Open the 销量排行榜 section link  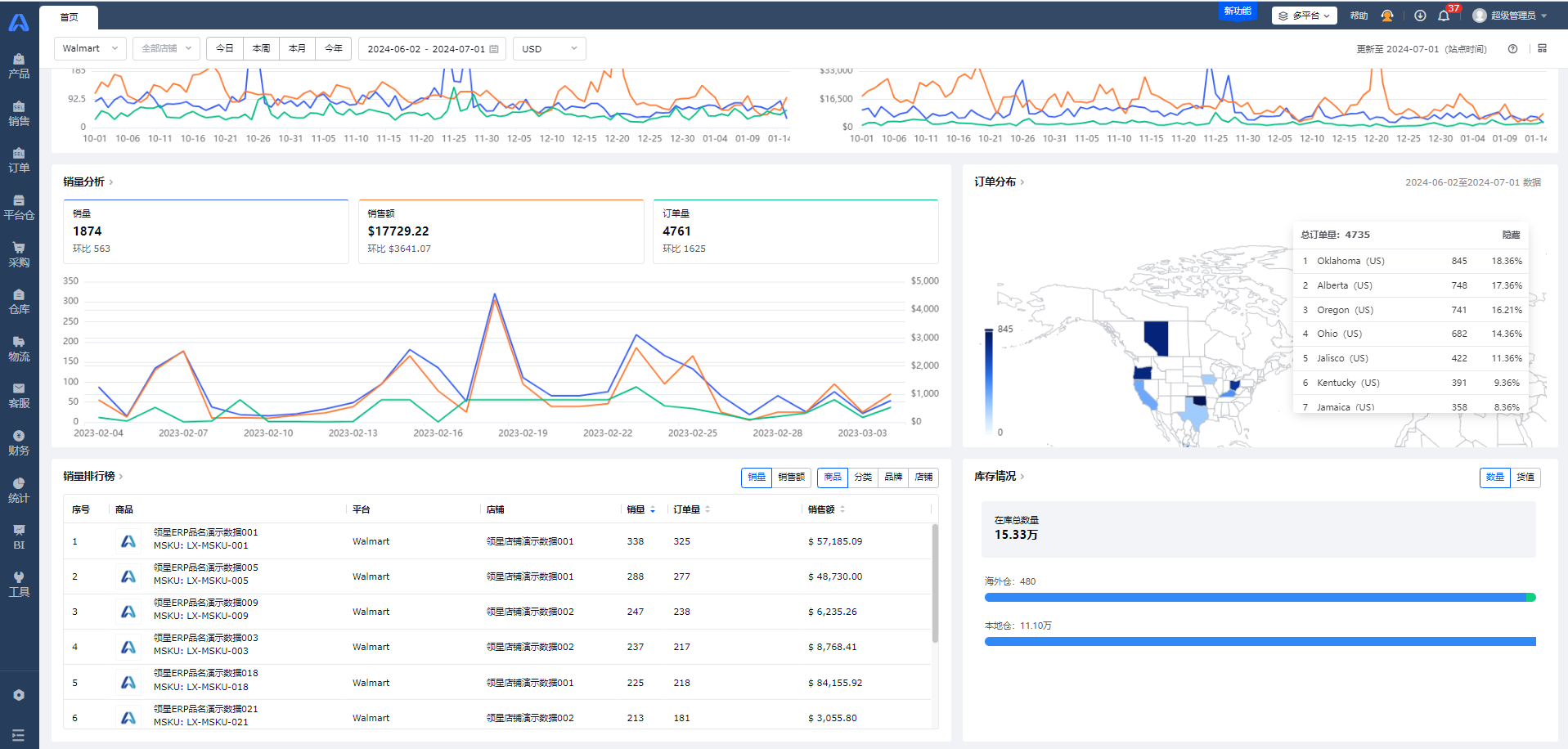tap(93, 476)
